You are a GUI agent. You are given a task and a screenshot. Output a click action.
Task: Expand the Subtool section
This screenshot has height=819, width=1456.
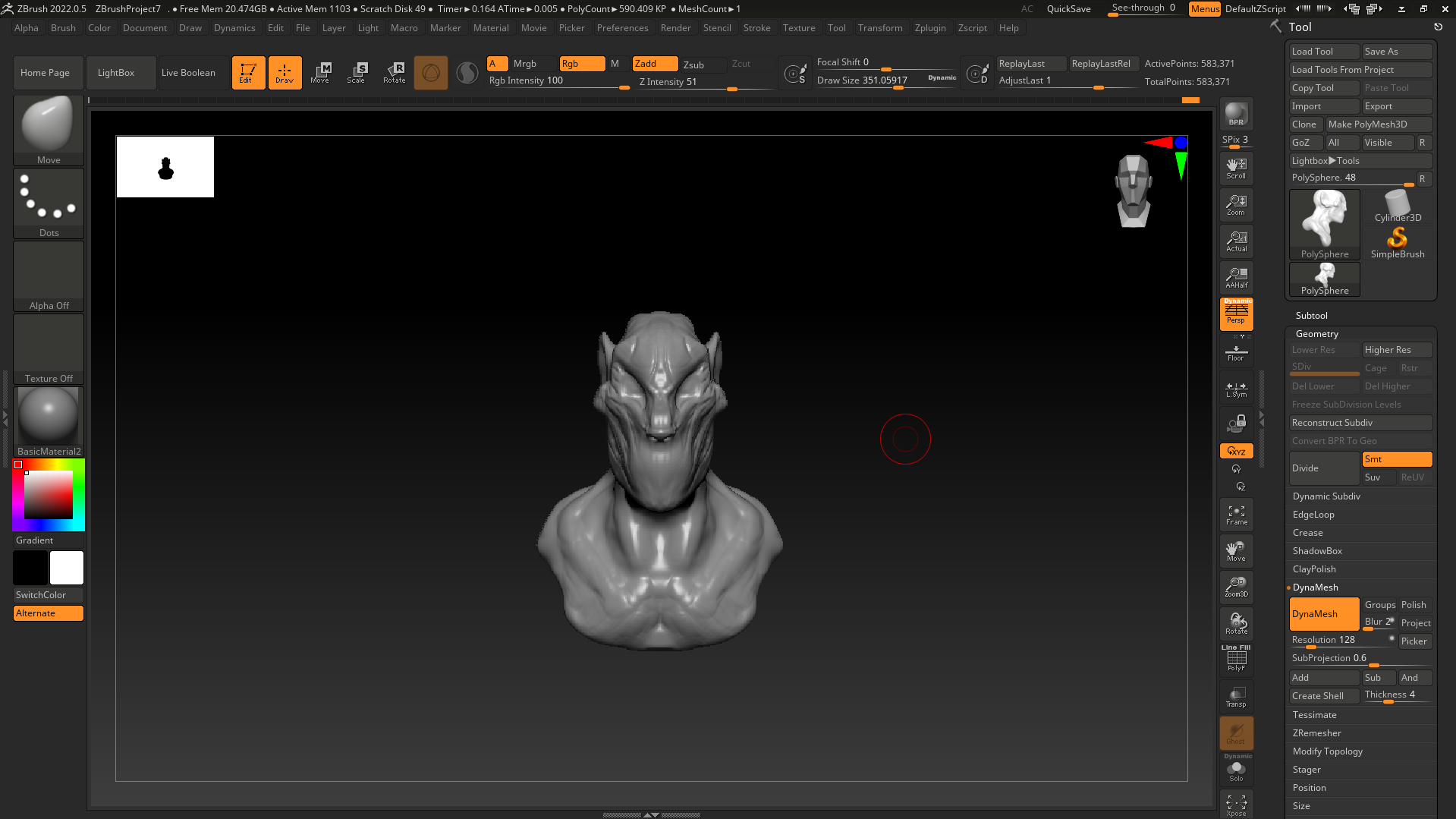(1311, 316)
